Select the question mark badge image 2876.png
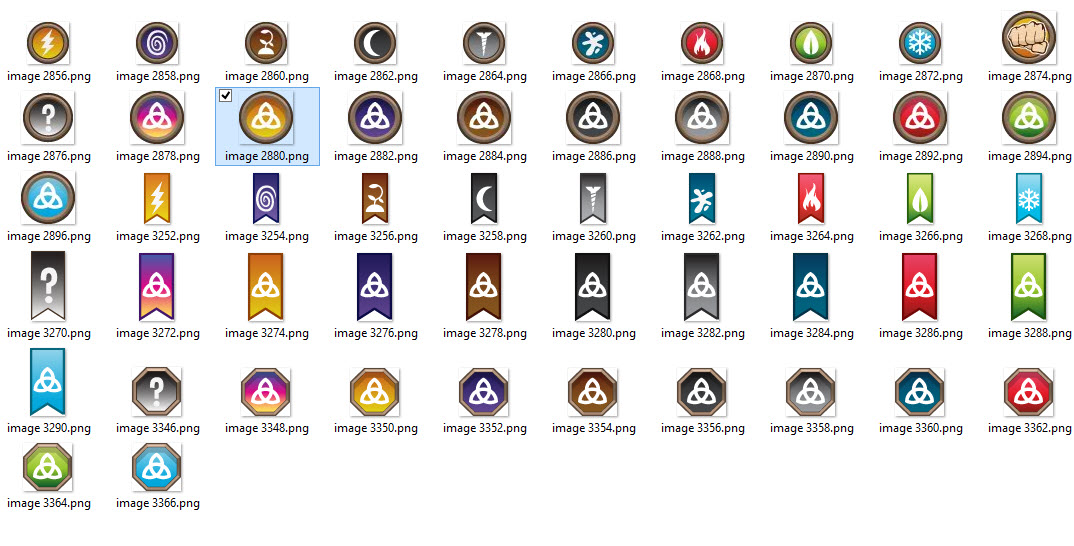 (48, 118)
